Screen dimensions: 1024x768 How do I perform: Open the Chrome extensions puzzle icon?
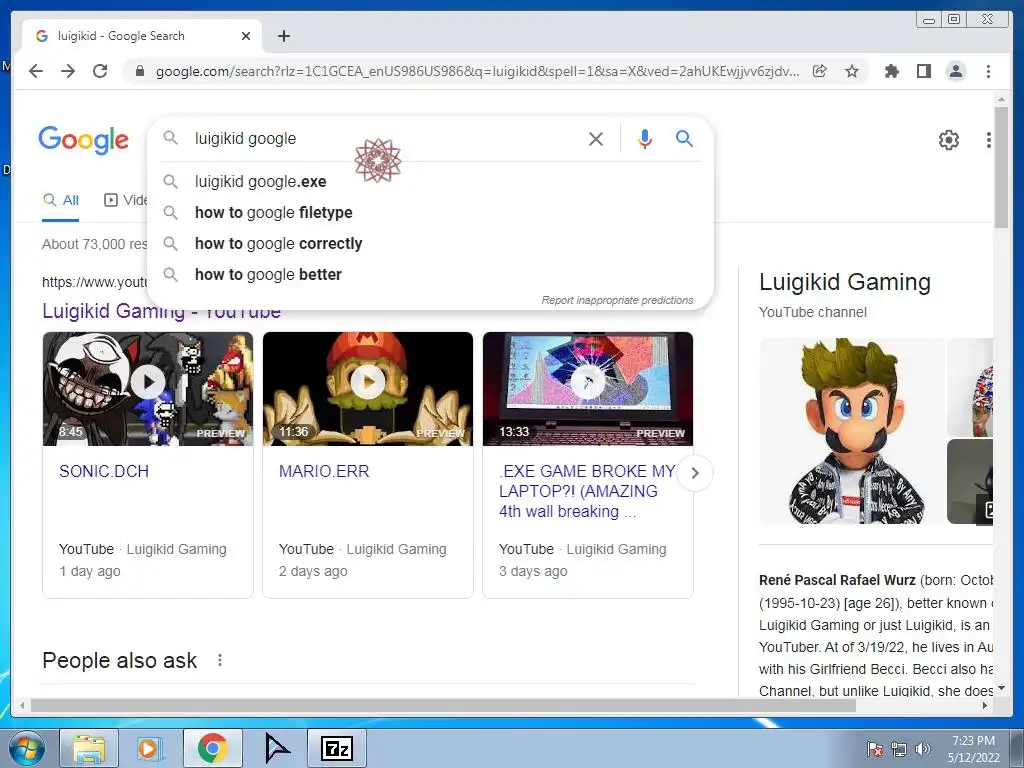891,71
